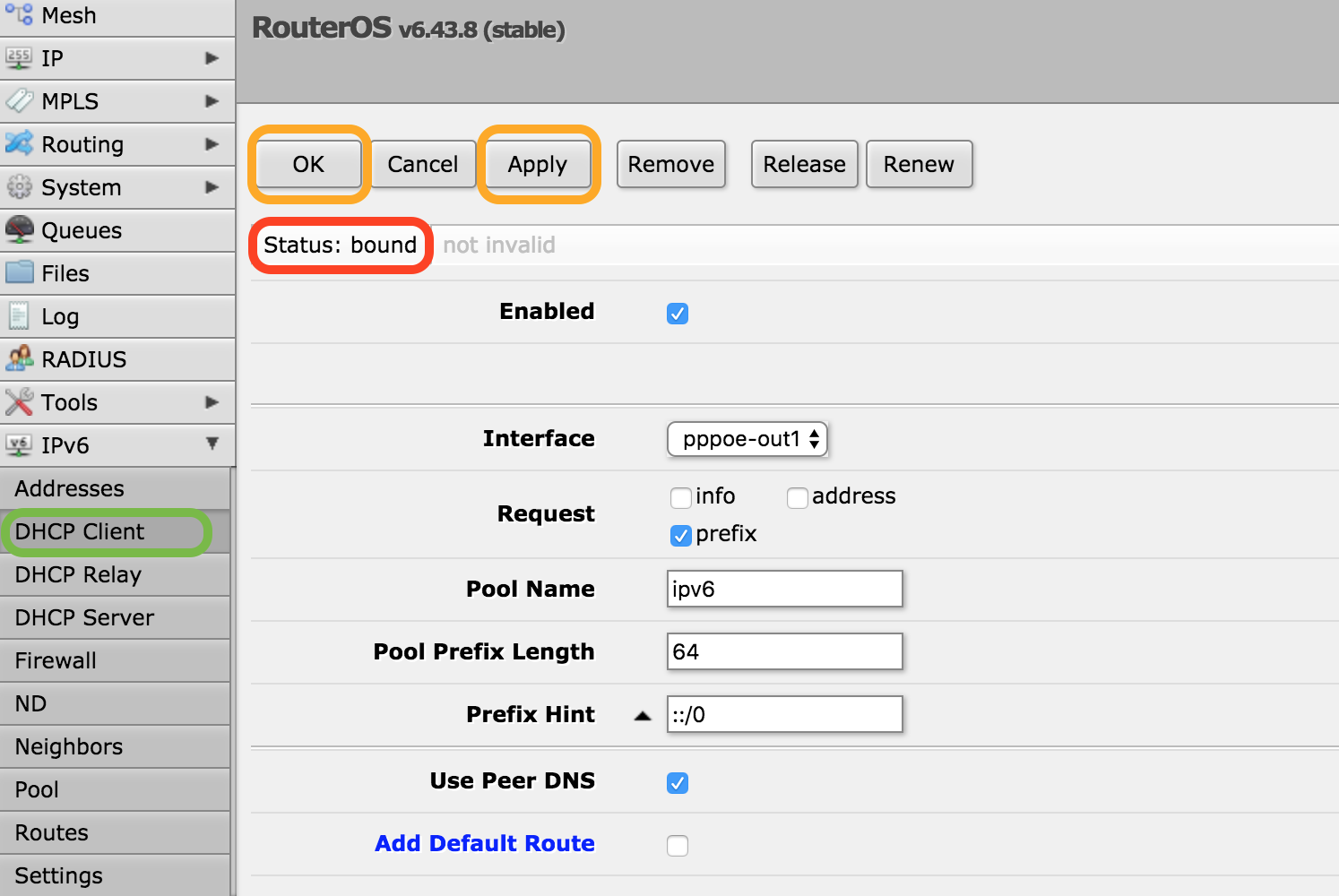This screenshot has width=1339, height=896.
Task: Open IPv6 Pool submenu item
Action: [x=115, y=789]
